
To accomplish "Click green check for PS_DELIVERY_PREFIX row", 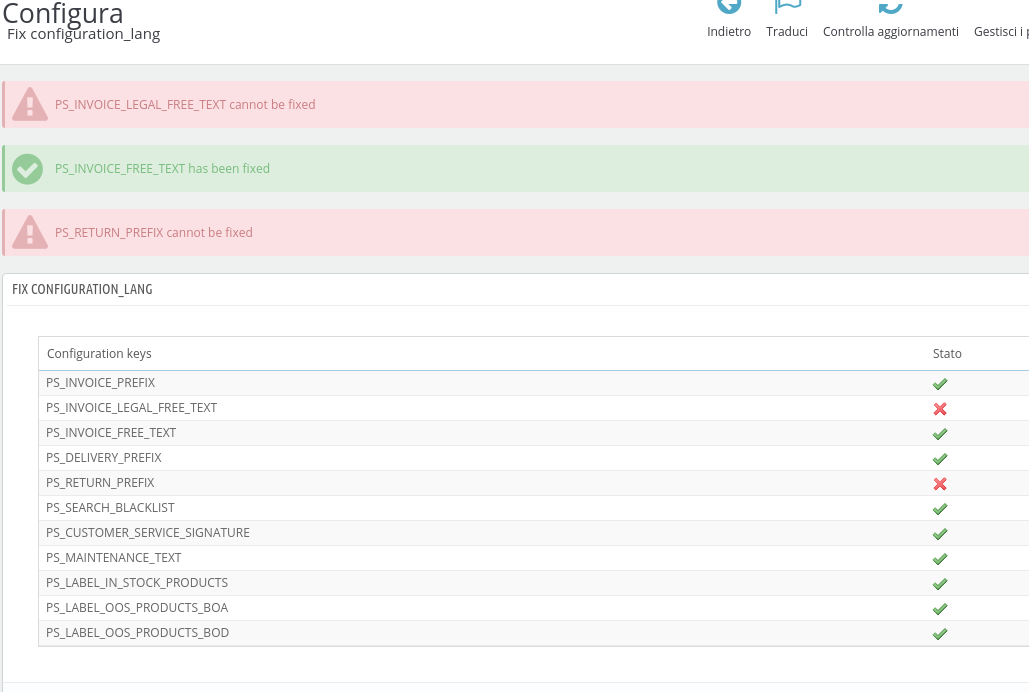I will (x=940, y=458).
